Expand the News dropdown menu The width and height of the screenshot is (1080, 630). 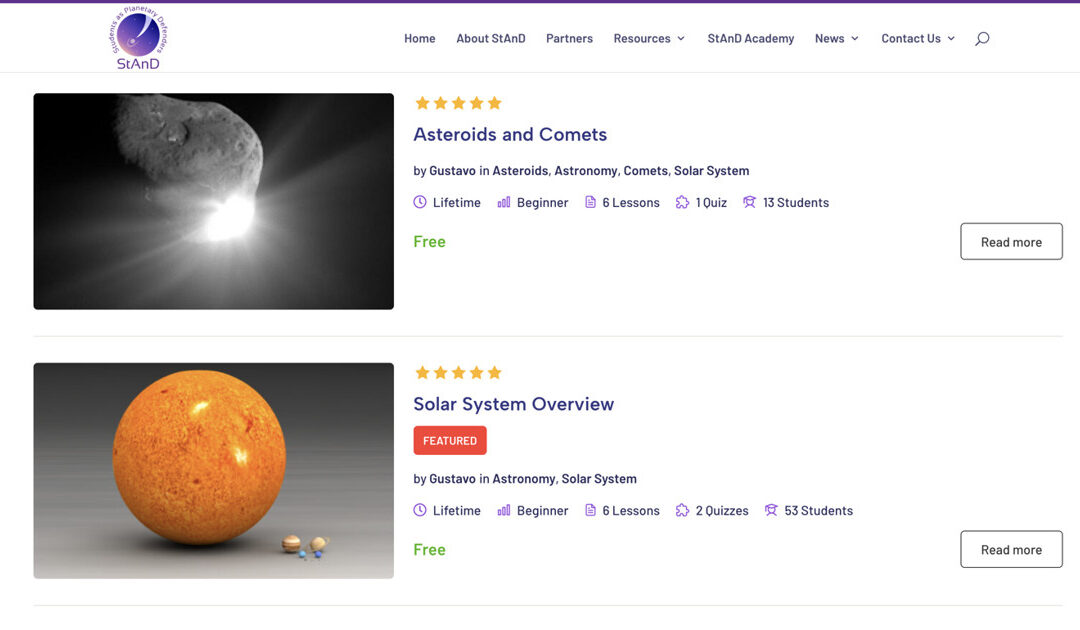click(836, 38)
